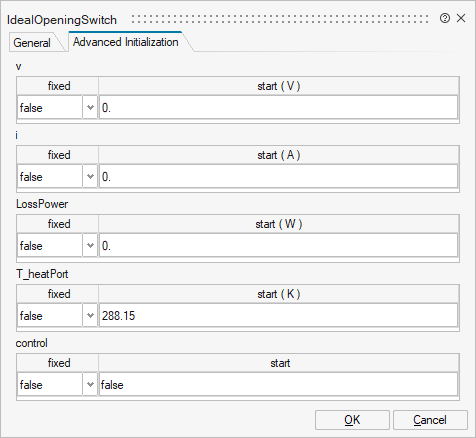Expand the T_heatPort fixed dropdown arrow

(90, 315)
